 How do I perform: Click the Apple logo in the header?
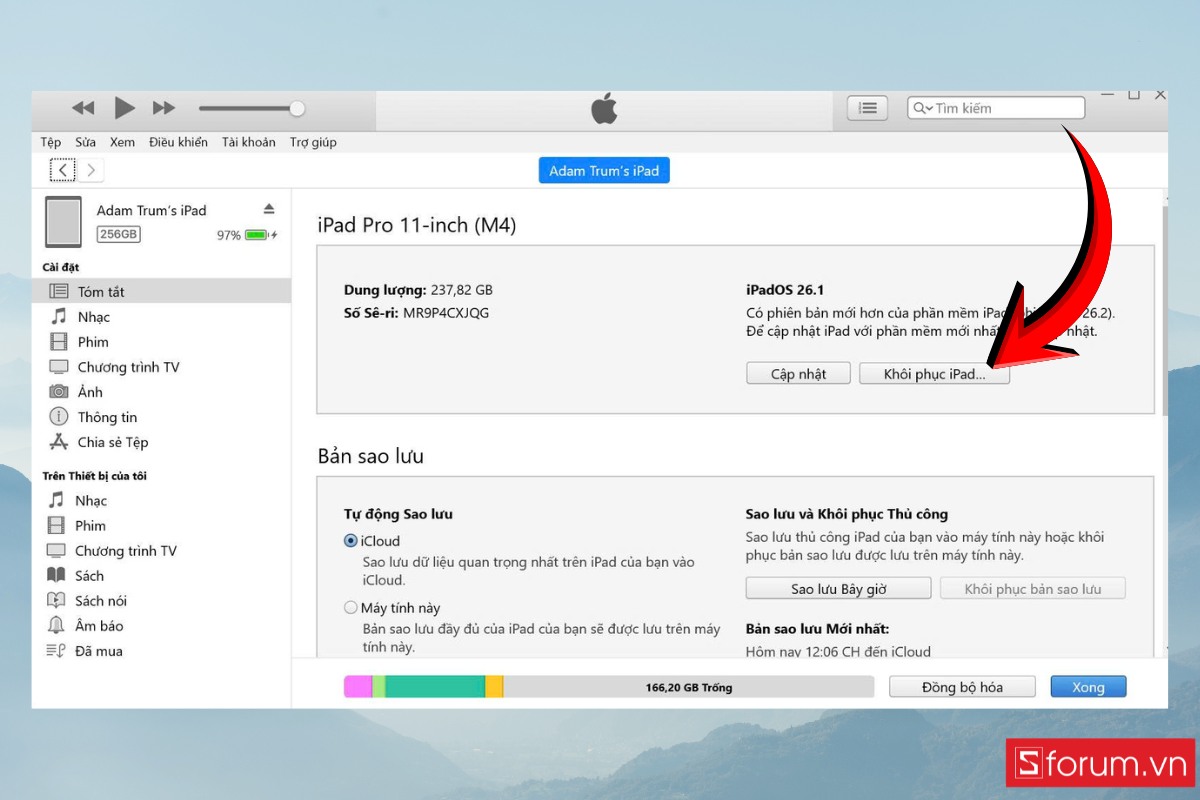coord(604,108)
